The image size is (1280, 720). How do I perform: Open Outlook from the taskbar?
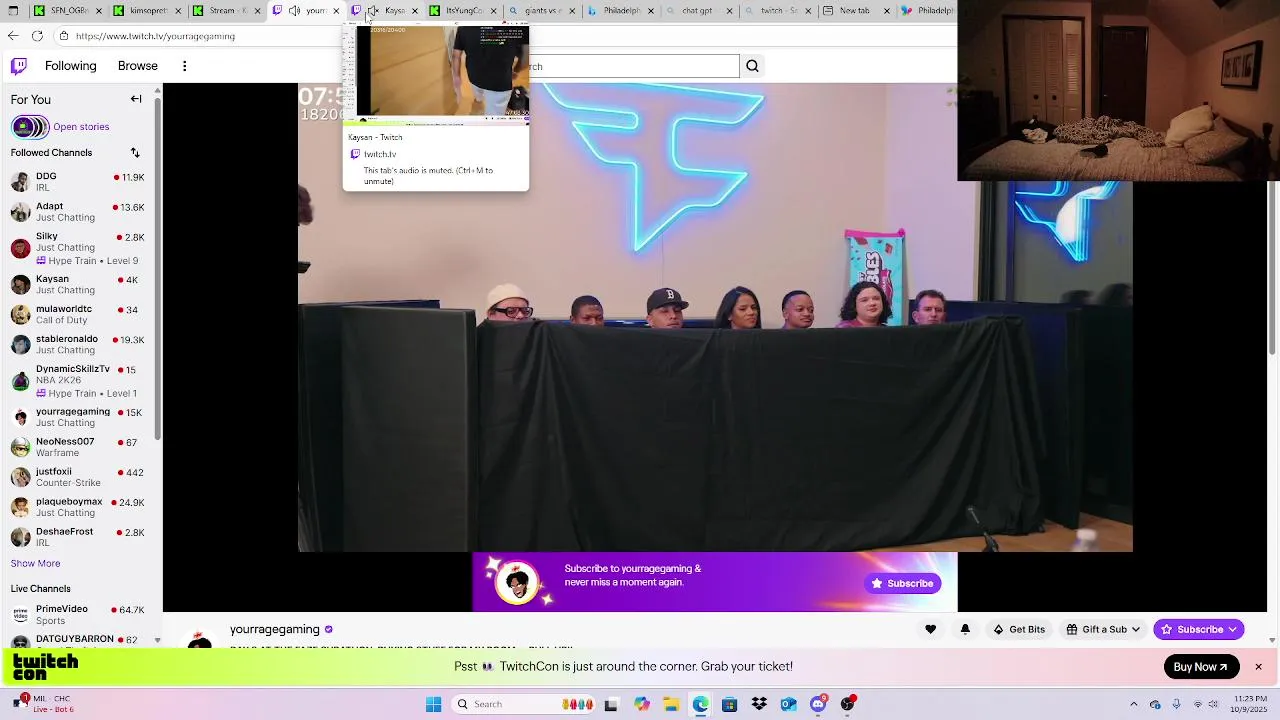click(788, 704)
